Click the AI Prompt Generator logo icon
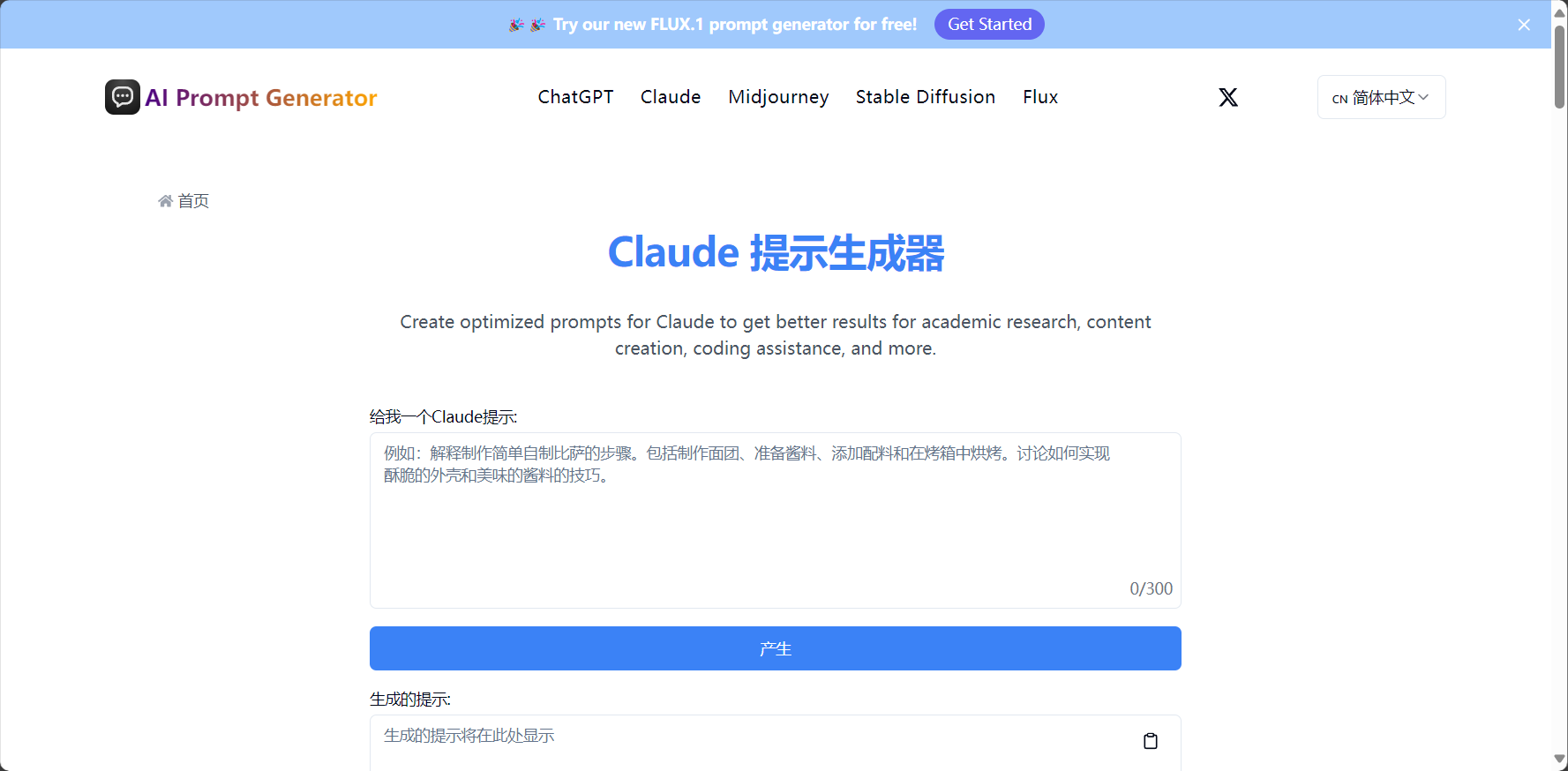 (x=123, y=97)
